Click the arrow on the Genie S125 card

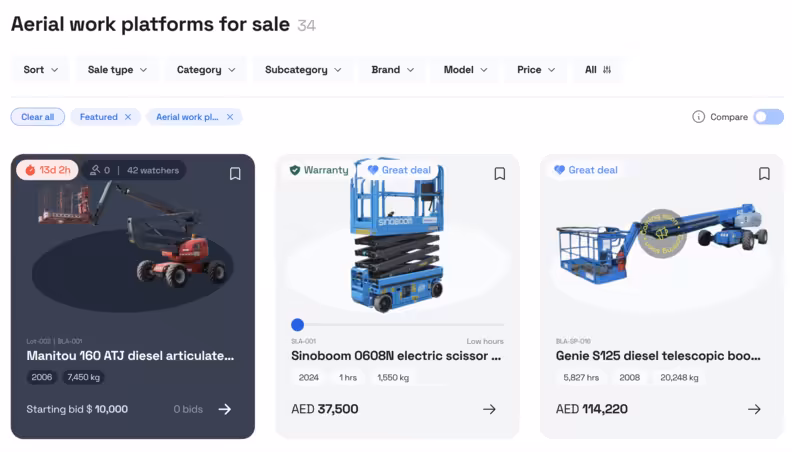[x=754, y=409]
